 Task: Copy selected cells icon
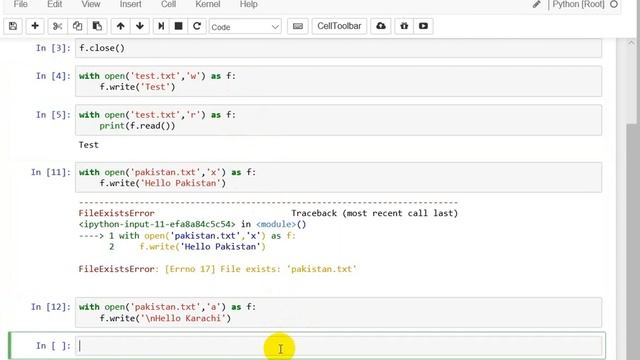pos(77,26)
